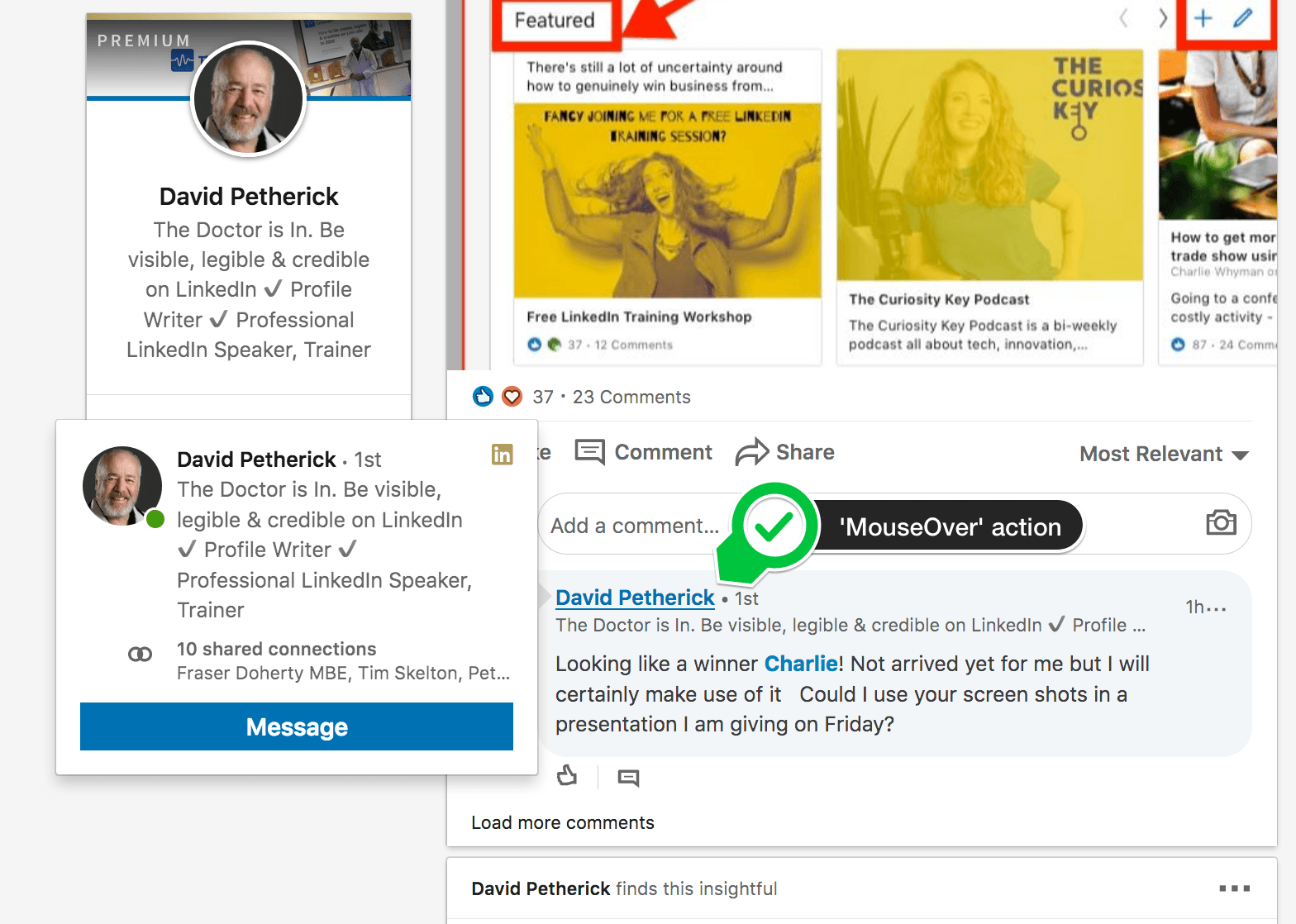Screen dimensions: 1296x924
Task: Click Load more comments
Action: pos(562,823)
